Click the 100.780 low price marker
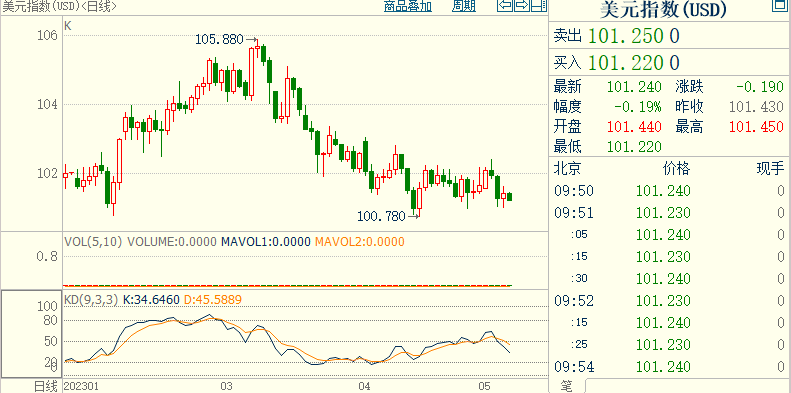The image size is (791, 393). click(x=381, y=216)
